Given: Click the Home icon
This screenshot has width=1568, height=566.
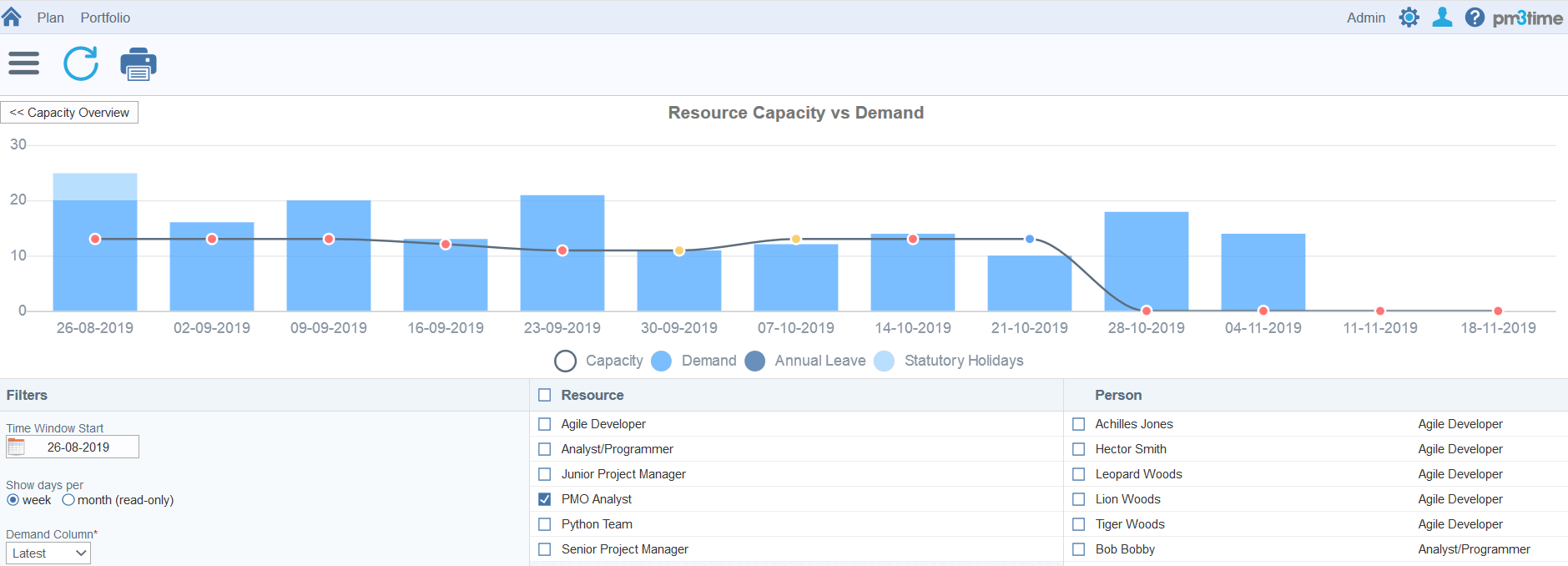Looking at the screenshot, I should pyautogui.click(x=12, y=18).
